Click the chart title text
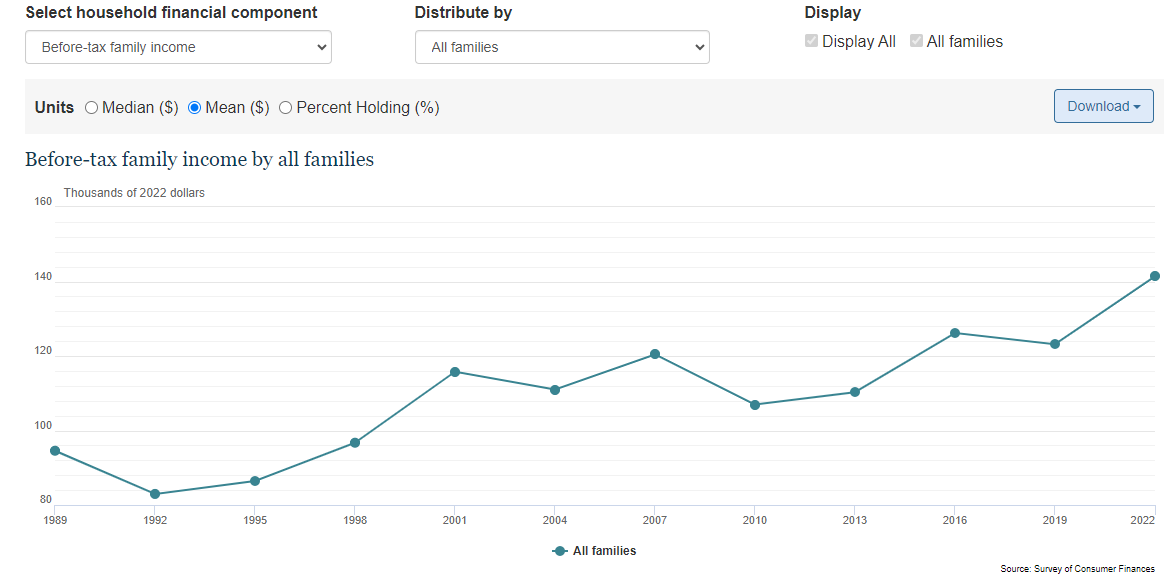 [x=199, y=159]
